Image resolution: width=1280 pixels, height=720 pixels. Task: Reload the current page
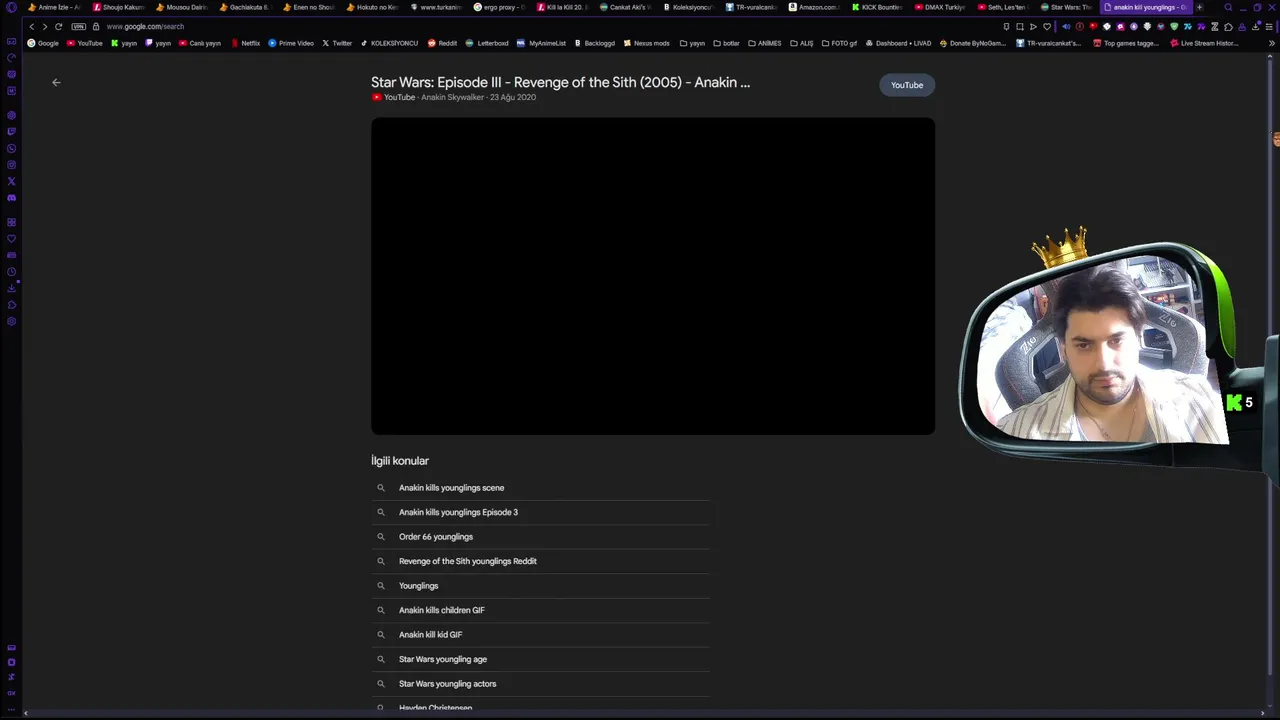coord(58,27)
